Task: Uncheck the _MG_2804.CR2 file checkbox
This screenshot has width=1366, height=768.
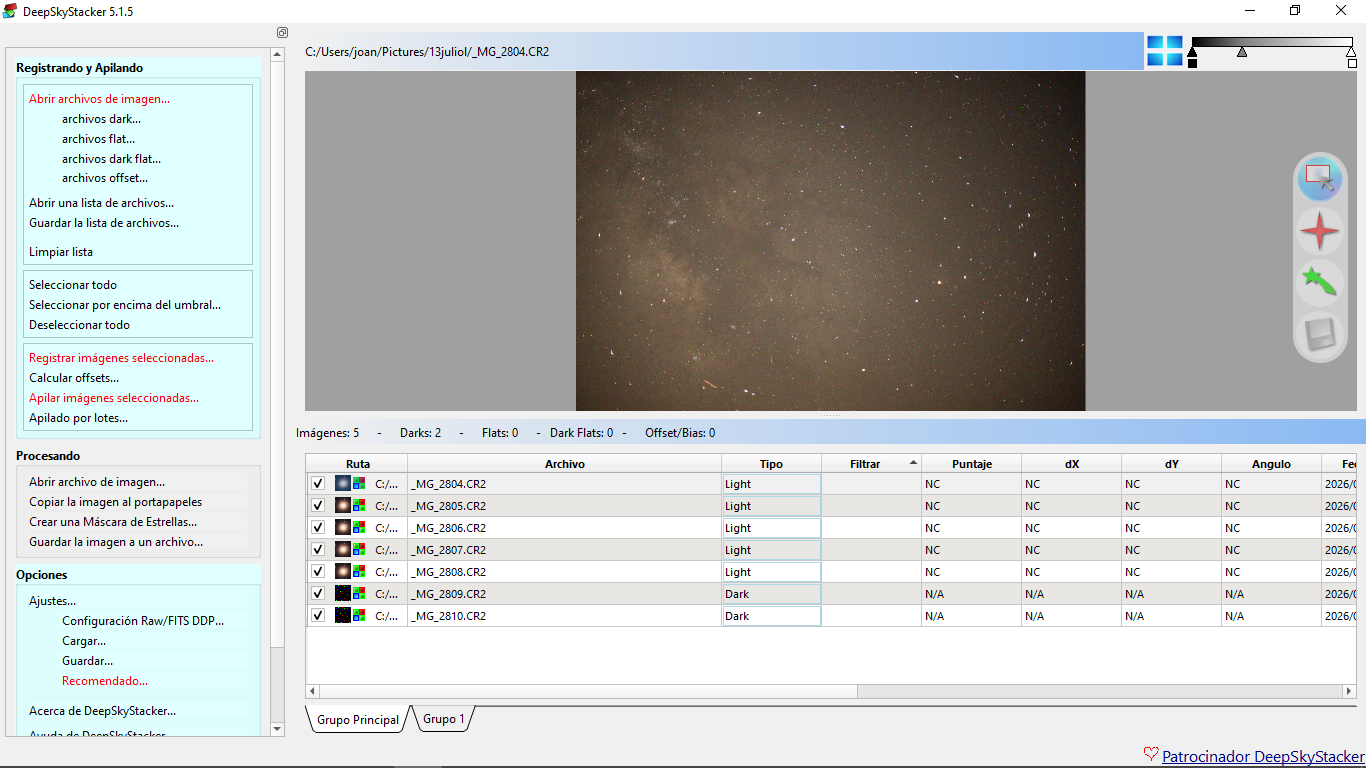Action: [x=318, y=484]
